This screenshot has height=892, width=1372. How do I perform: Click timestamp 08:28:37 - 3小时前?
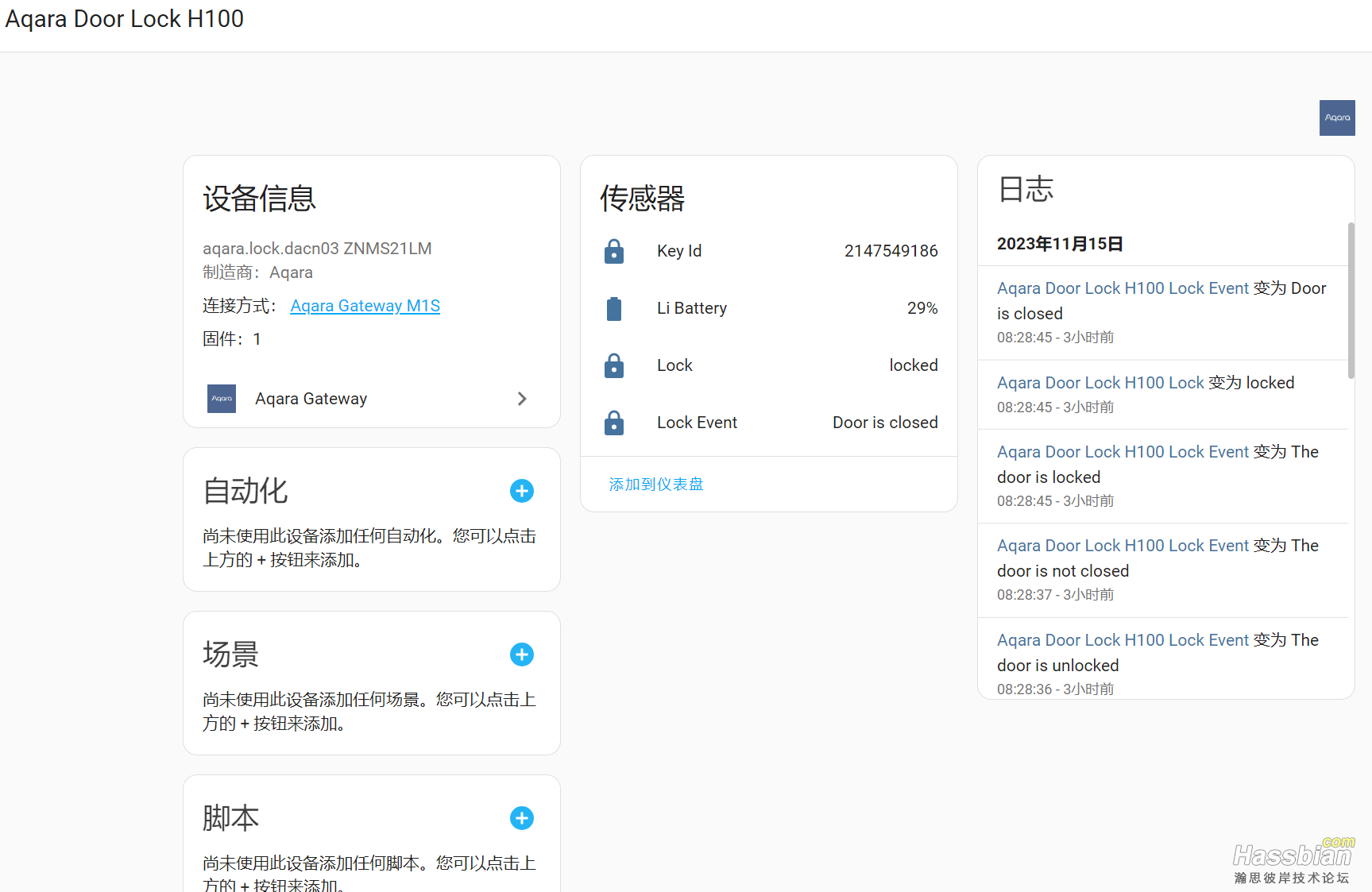pyautogui.click(x=1055, y=595)
